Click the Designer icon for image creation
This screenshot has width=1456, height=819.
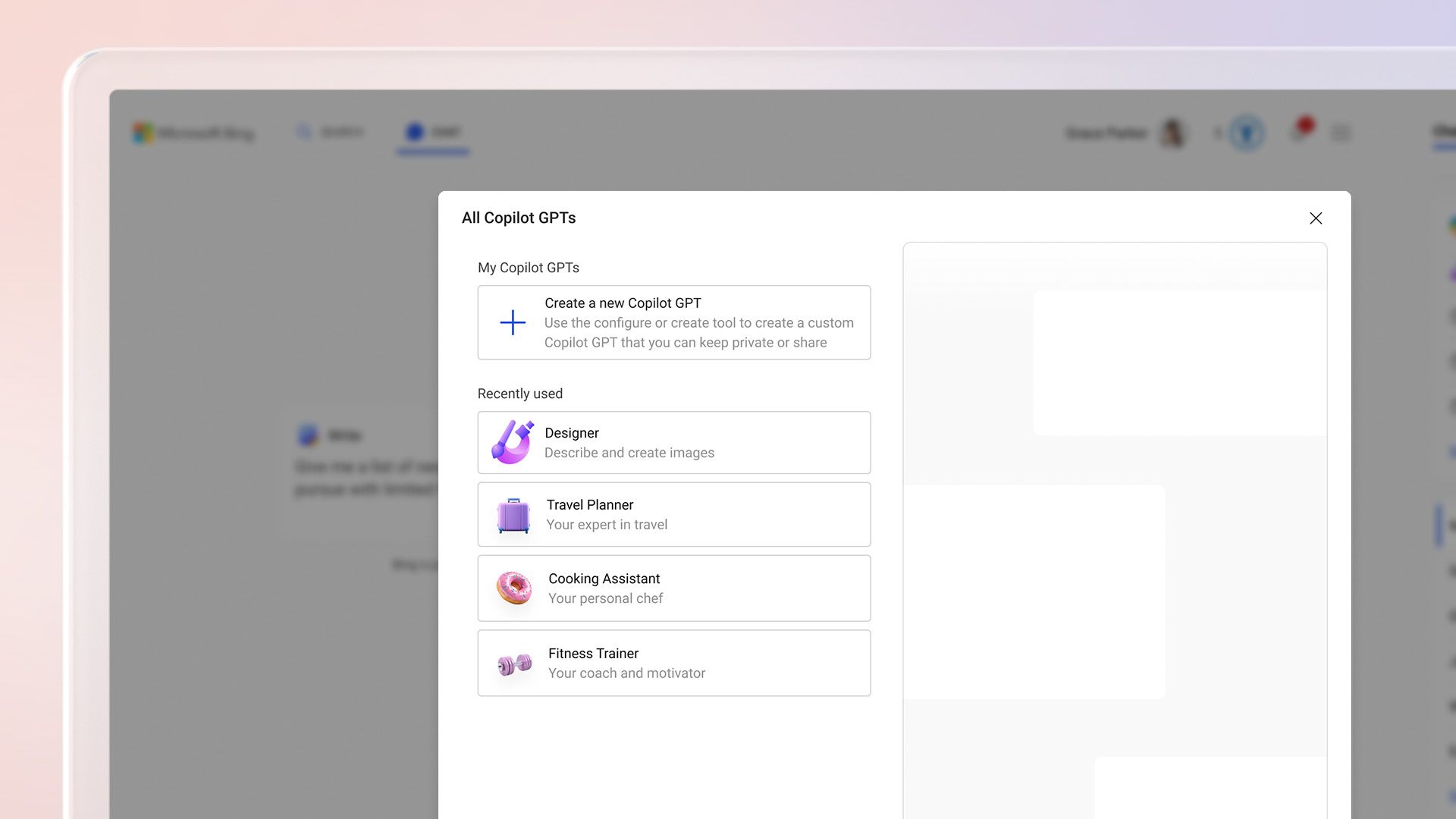[512, 442]
